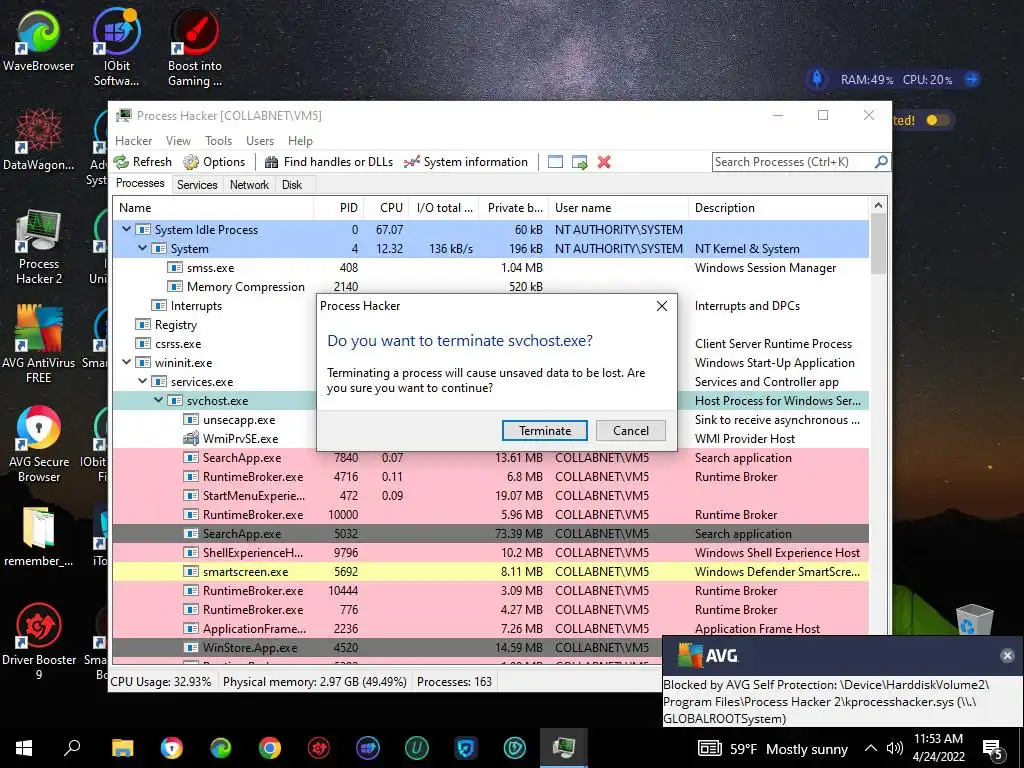
Task: Click Cancel in the terminate dialog
Action: coord(631,430)
